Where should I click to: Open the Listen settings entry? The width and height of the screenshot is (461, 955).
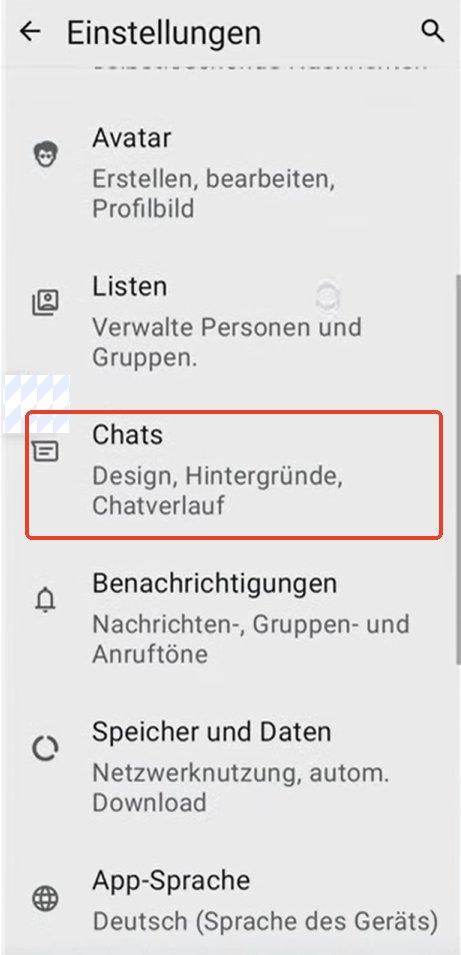click(x=230, y=322)
